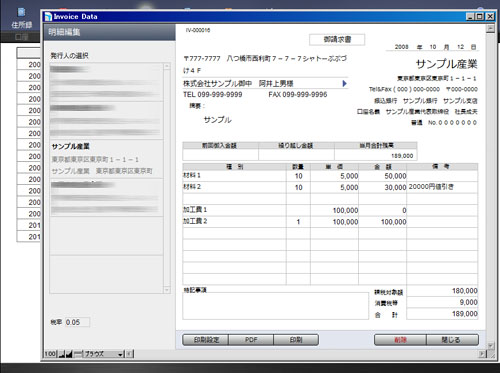The height and width of the screenshot is (373, 500).
Task: Open the 住所録 desktop icon
Action: [x=22, y=18]
